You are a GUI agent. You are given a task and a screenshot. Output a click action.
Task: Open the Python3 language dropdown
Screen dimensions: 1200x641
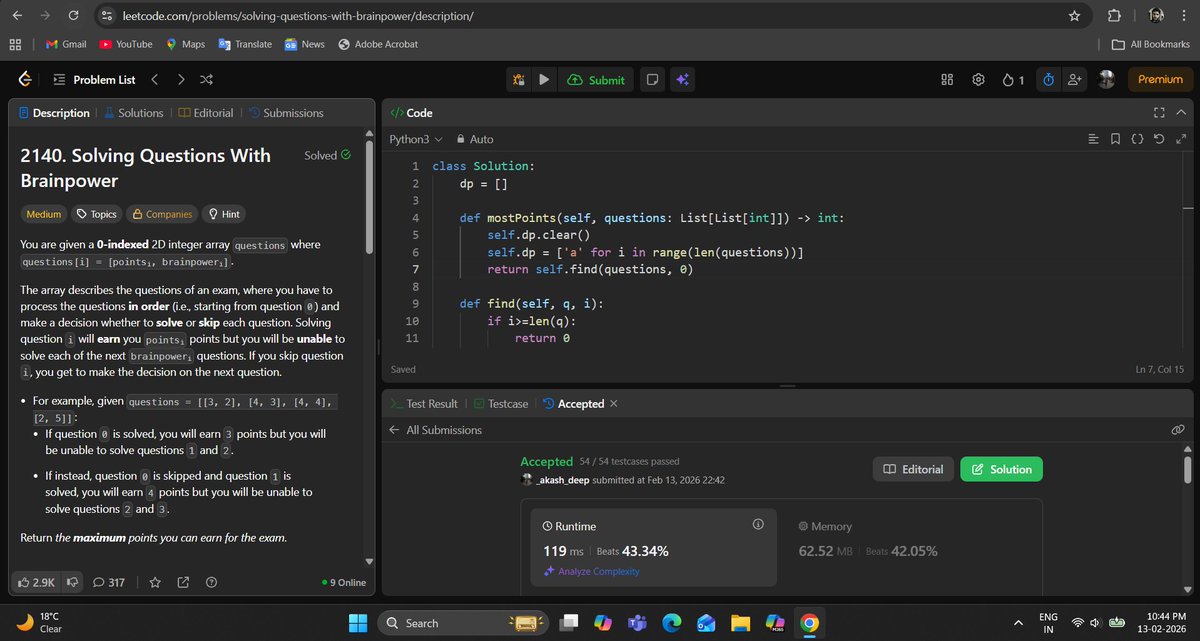(x=415, y=139)
